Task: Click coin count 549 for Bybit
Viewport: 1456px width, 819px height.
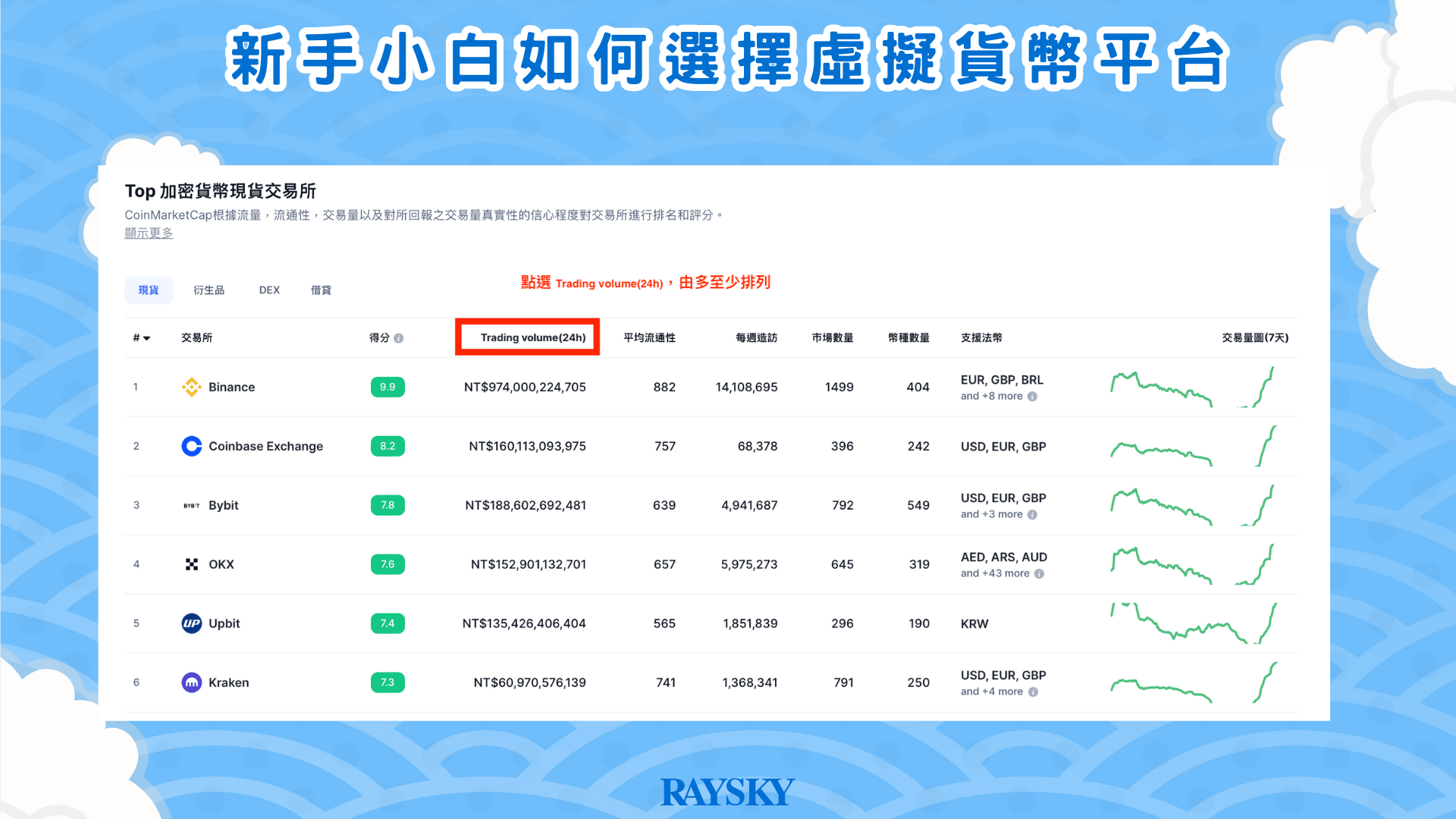Action: point(918,505)
